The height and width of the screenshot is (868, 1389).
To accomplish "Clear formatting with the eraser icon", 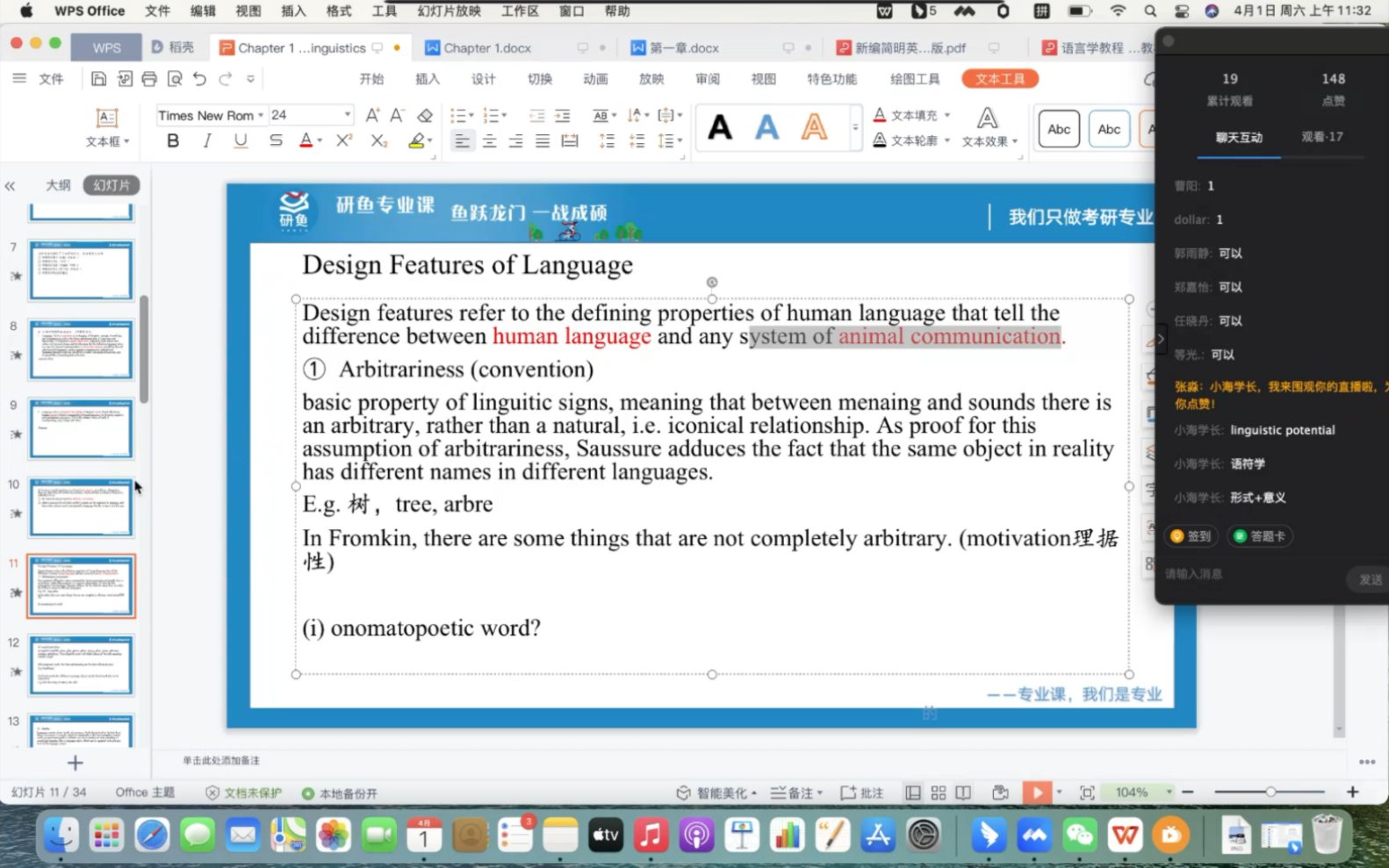I will coord(425,115).
